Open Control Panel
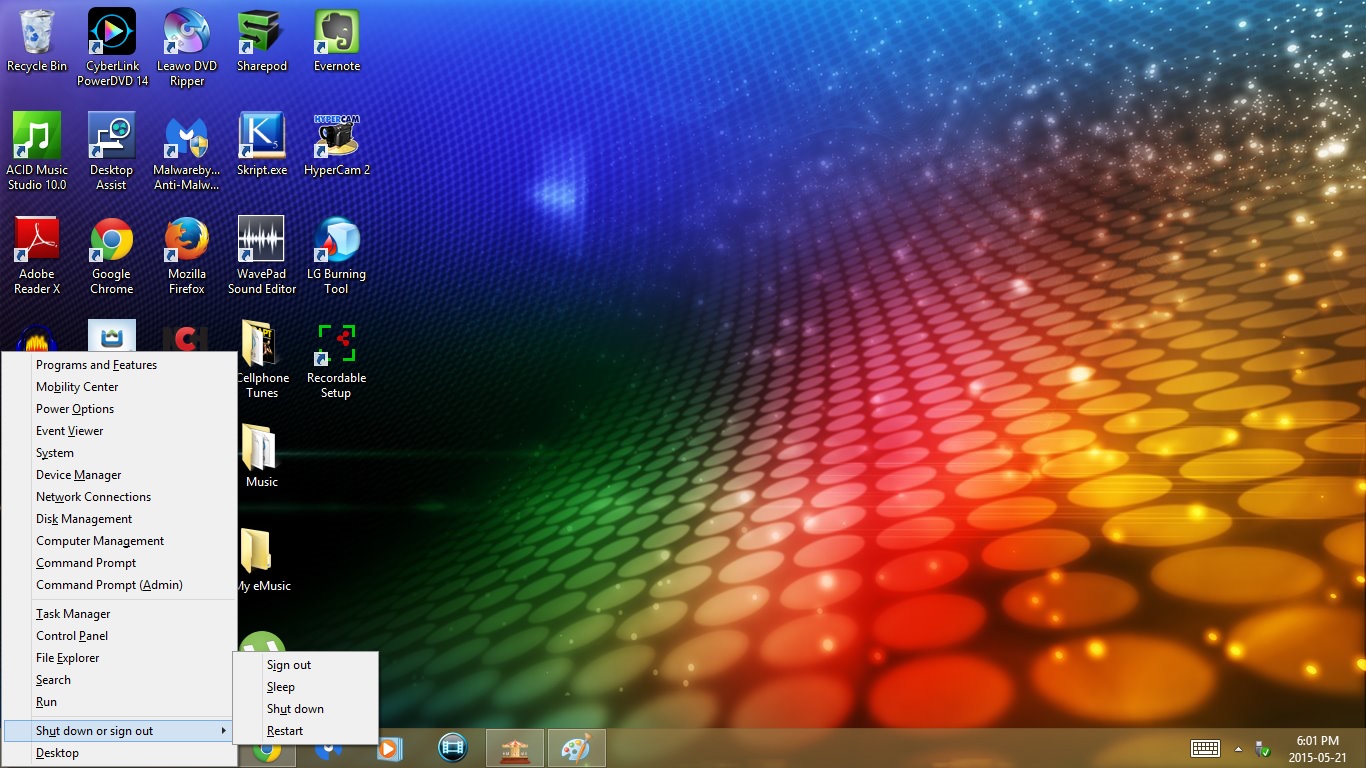The image size is (1366, 768). point(120,636)
